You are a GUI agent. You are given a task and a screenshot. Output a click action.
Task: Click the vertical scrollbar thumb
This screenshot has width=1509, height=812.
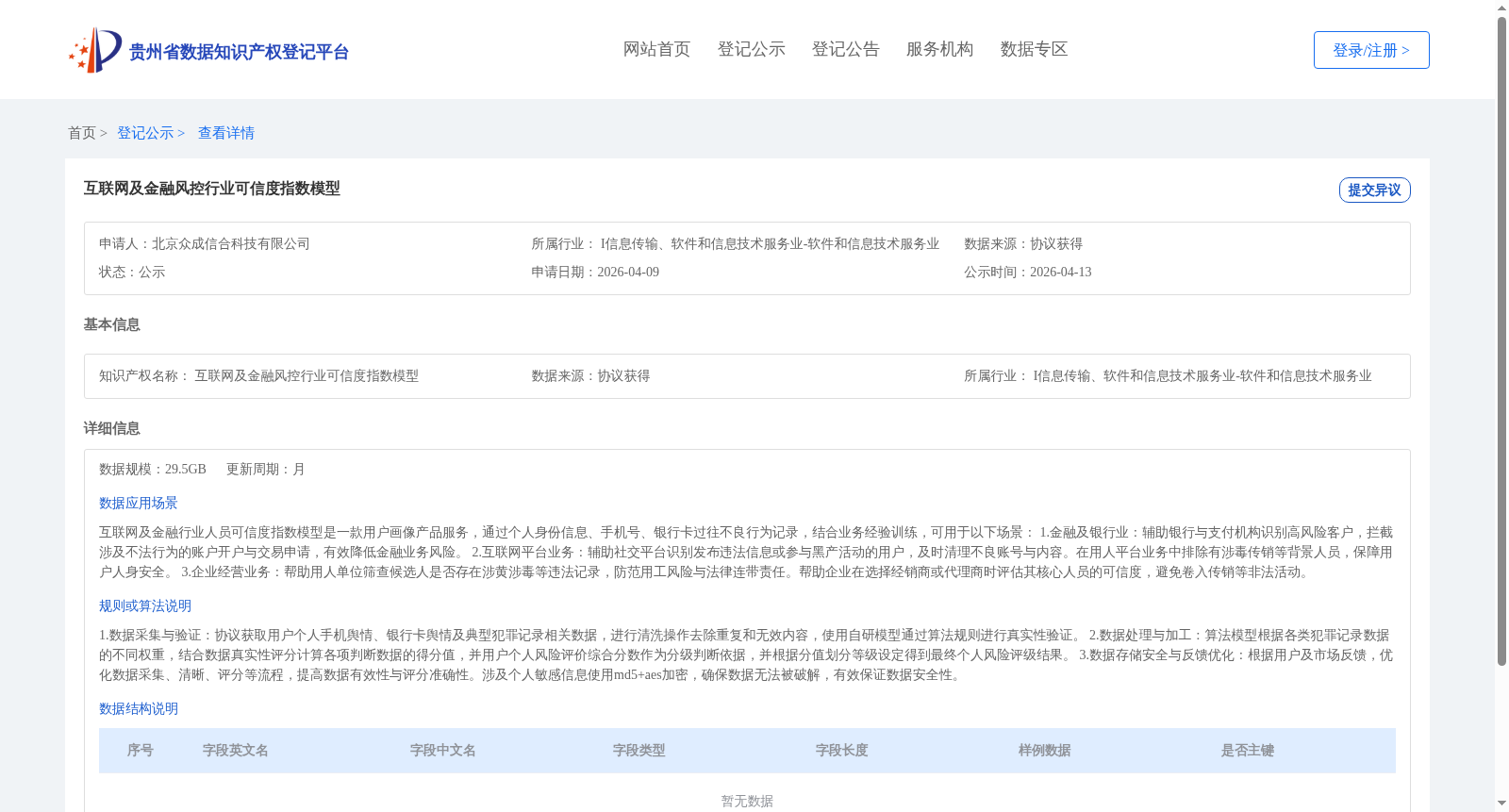(1501, 341)
